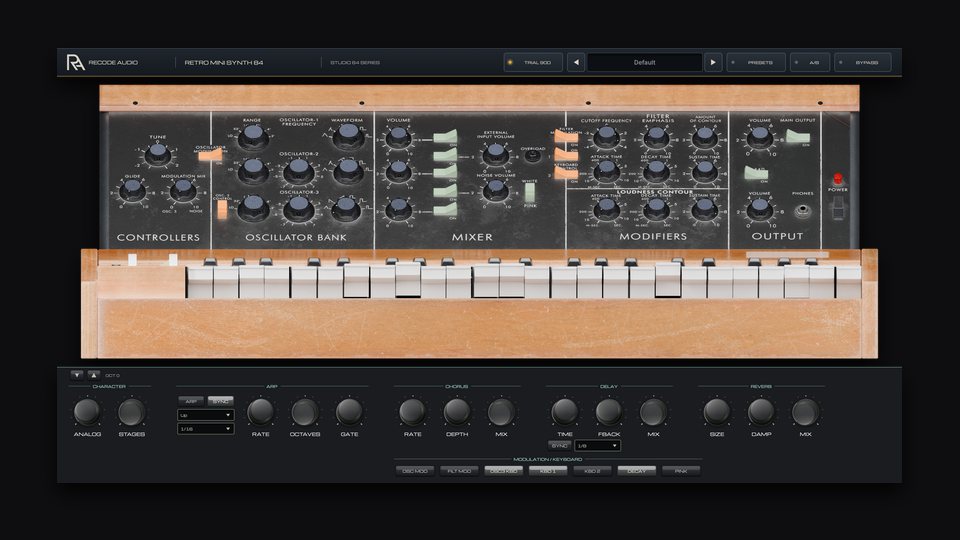Click the red Power lamp
The height and width of the screenshot is (540, 960).
coord(838,179)
